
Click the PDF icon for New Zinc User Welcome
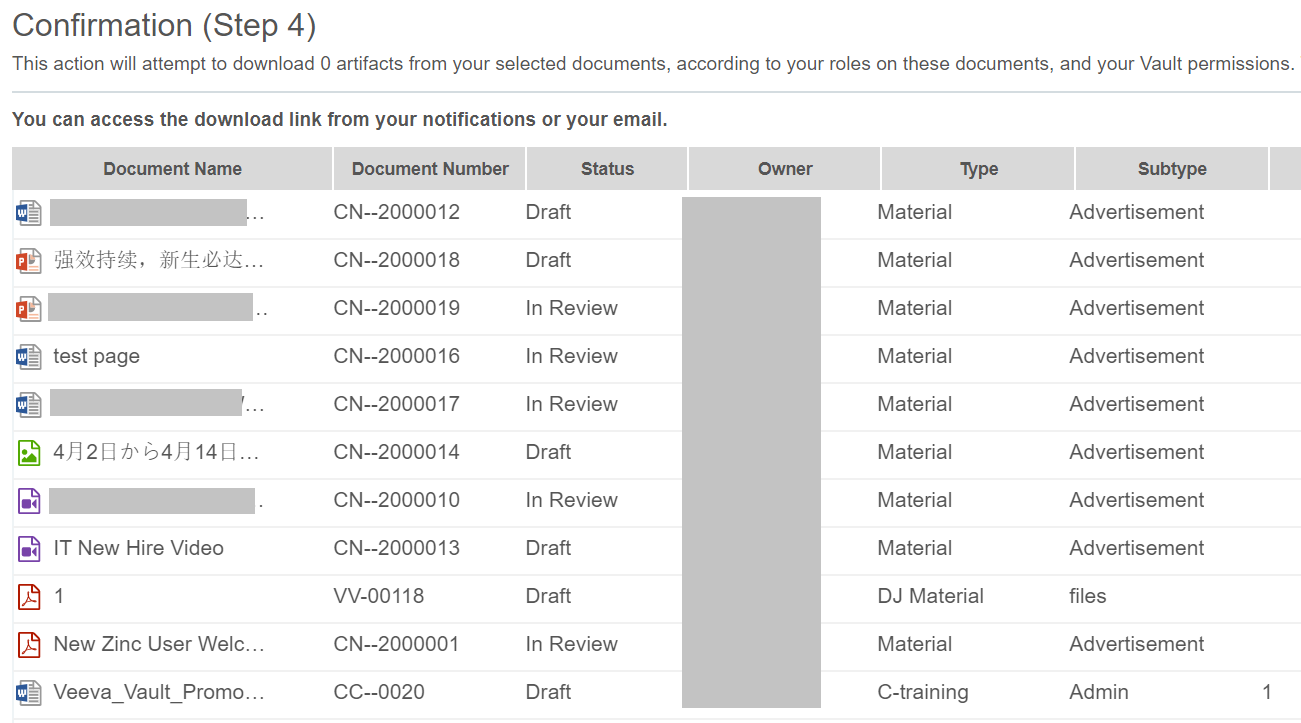[x=29, y=645]
